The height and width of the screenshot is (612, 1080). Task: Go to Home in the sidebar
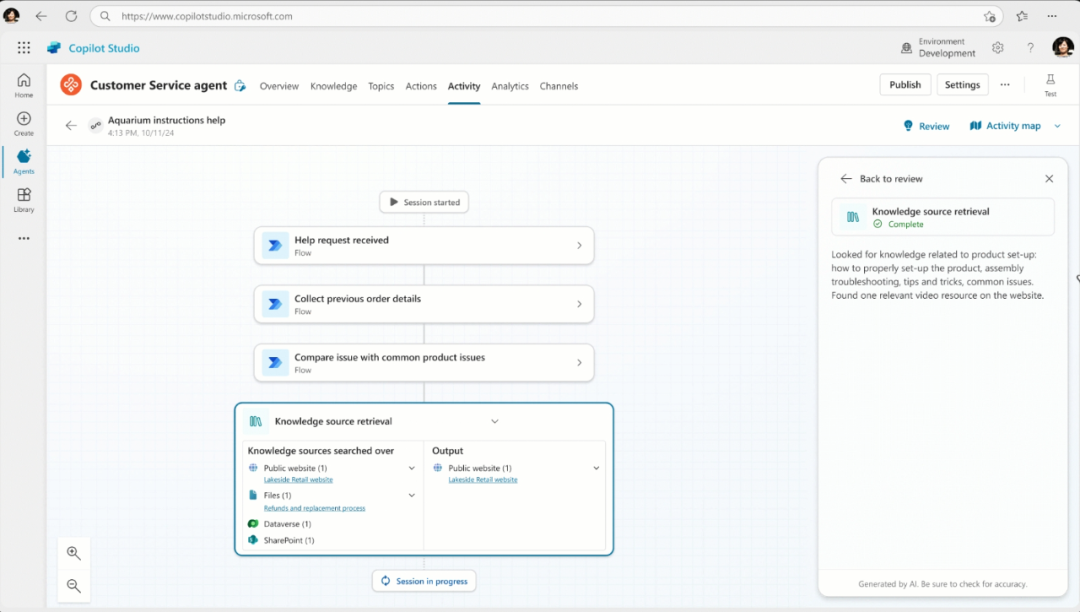tap(24, 85)
